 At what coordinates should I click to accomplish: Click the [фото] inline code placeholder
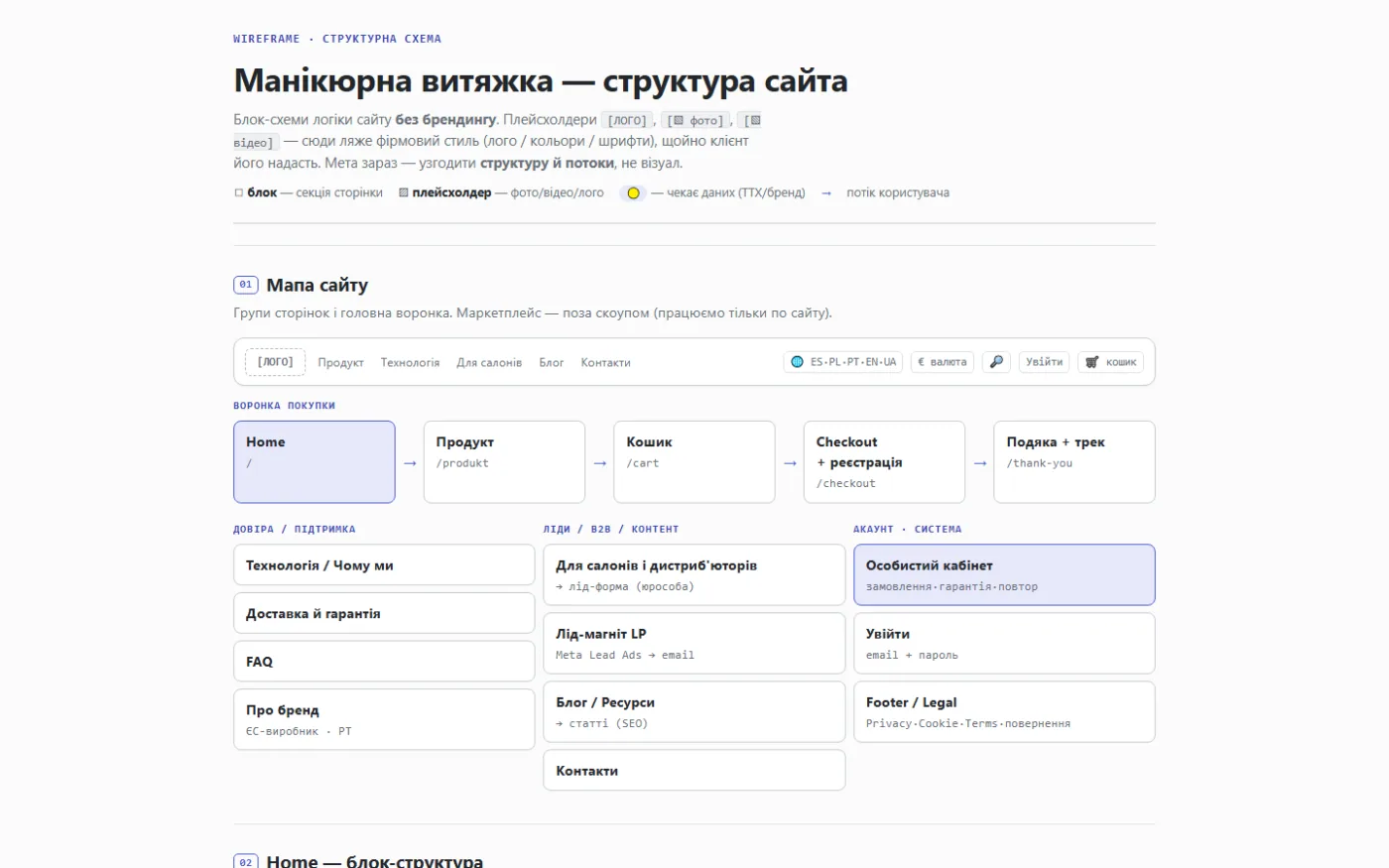(x=695, y=120)
